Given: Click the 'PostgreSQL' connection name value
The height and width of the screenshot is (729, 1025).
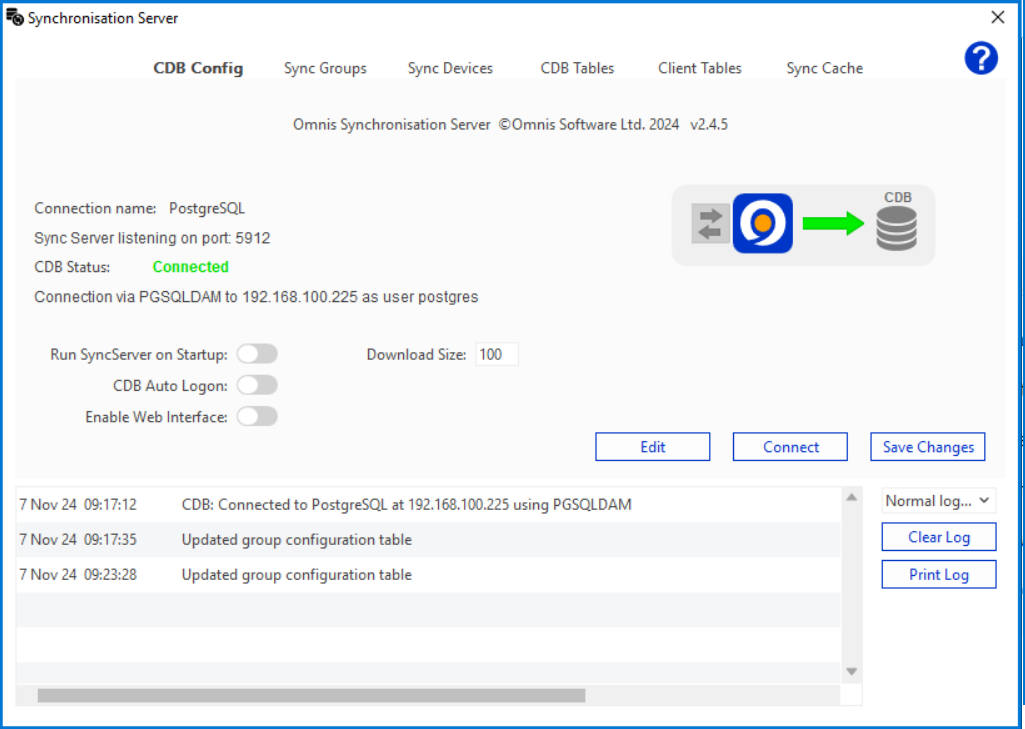Looking at the screenshot, I should coord(207,209).
